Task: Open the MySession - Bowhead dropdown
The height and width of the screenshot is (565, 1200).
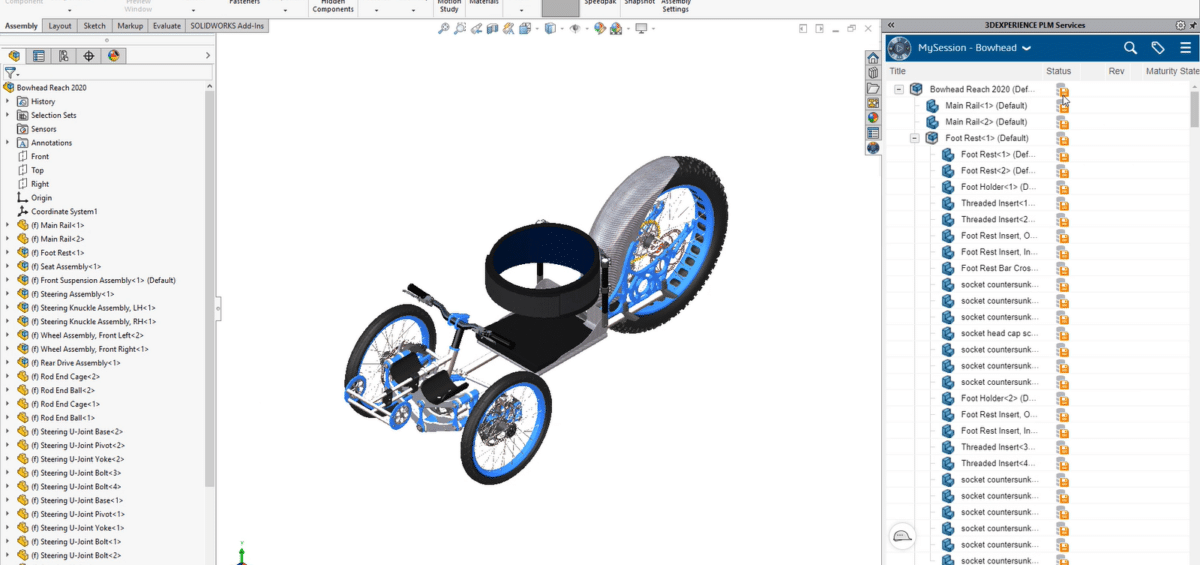Action: 1026,48
